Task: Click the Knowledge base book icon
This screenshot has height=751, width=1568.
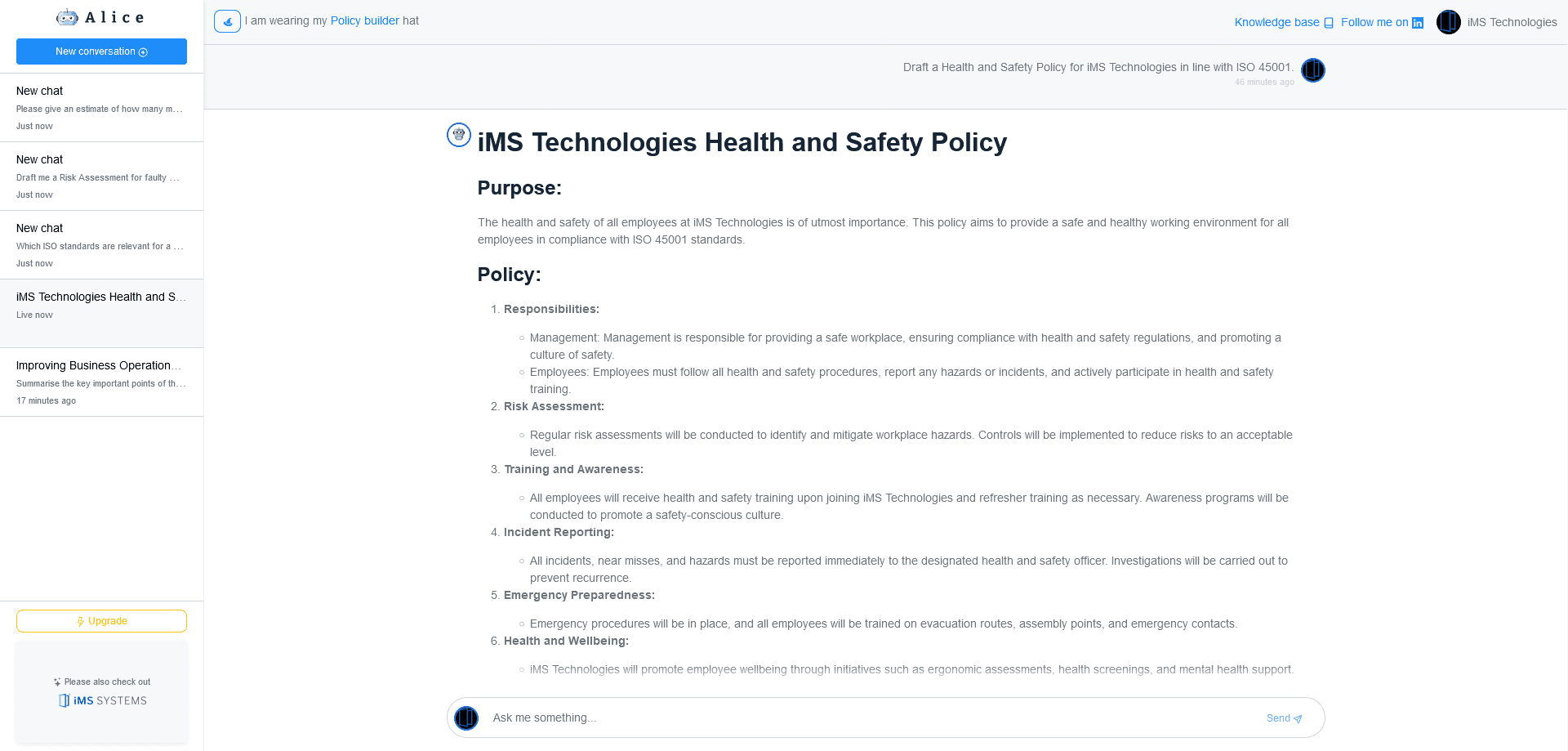Action: (1329, 23)
